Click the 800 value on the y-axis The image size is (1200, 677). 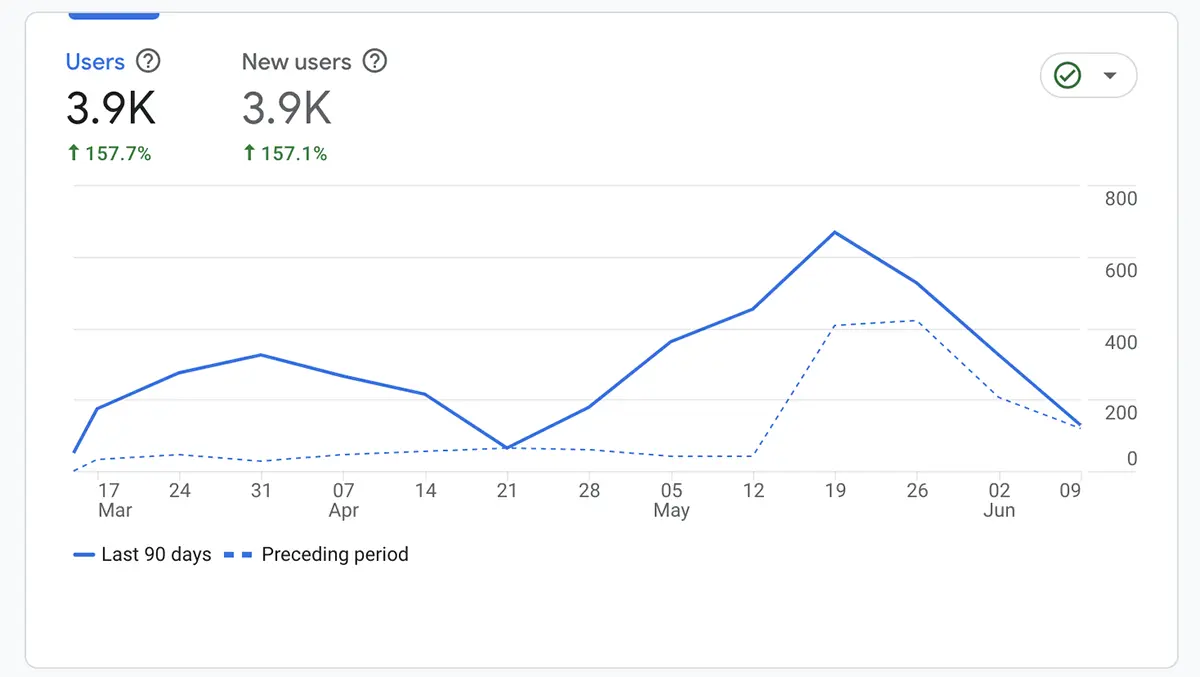click(1119, 198)
